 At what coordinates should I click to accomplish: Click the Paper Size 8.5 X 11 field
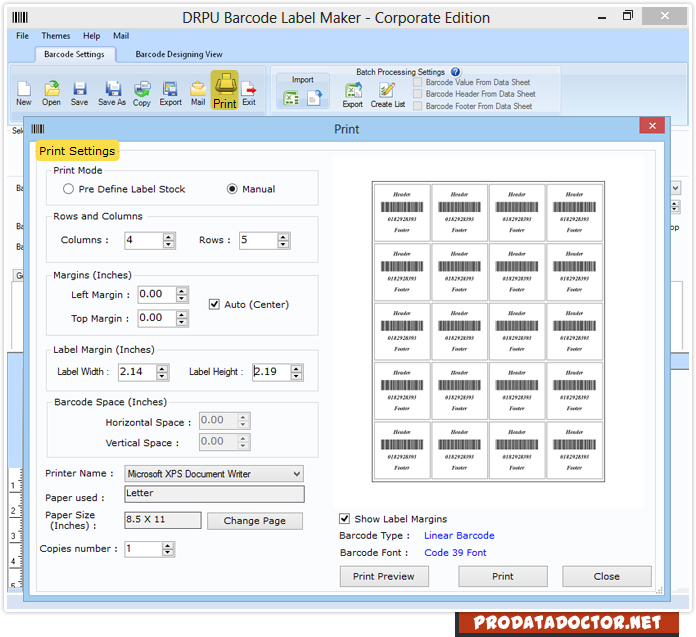point(162,520)
